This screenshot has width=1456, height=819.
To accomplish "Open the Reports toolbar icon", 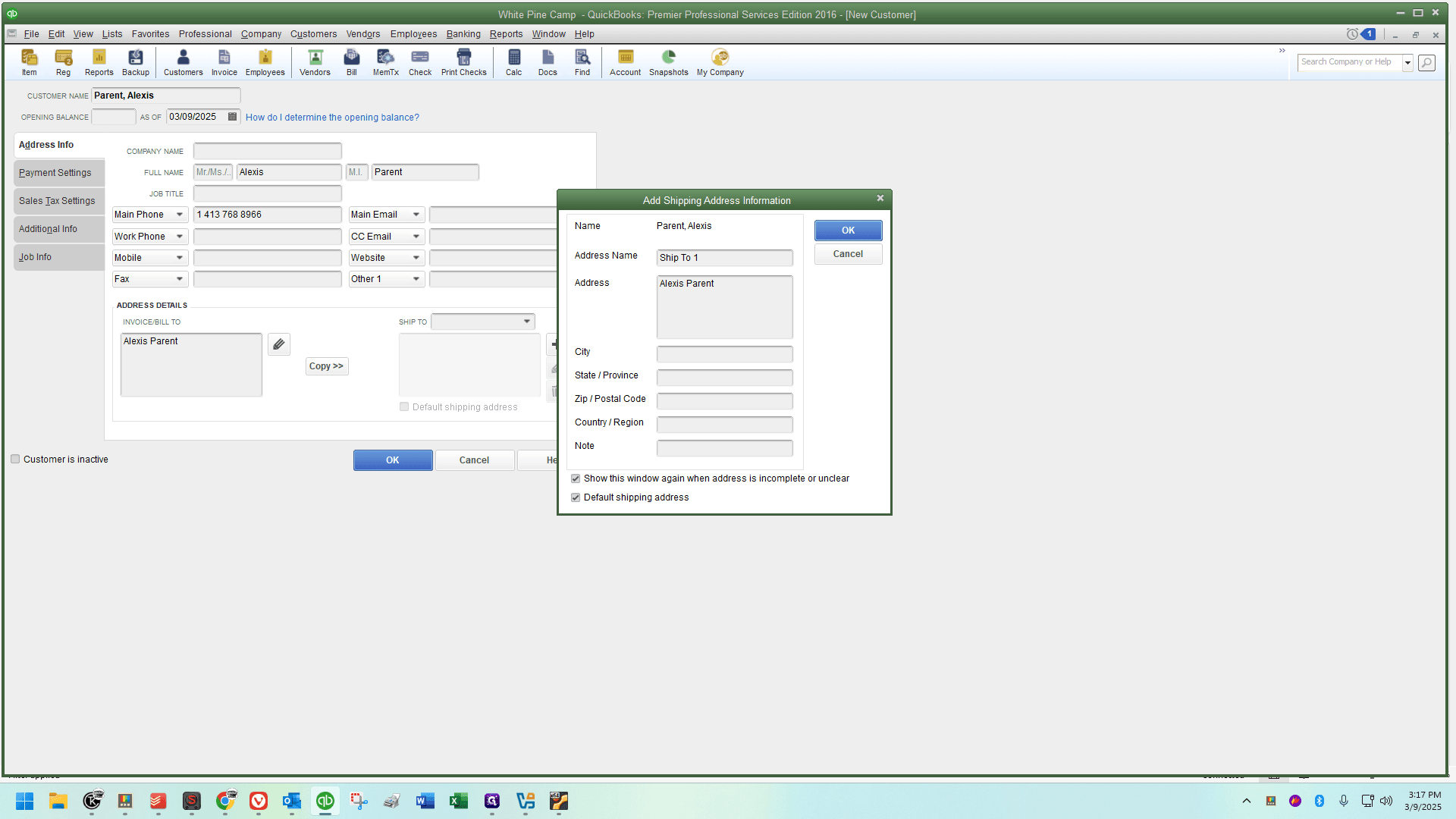I will (x=99, y=62).
